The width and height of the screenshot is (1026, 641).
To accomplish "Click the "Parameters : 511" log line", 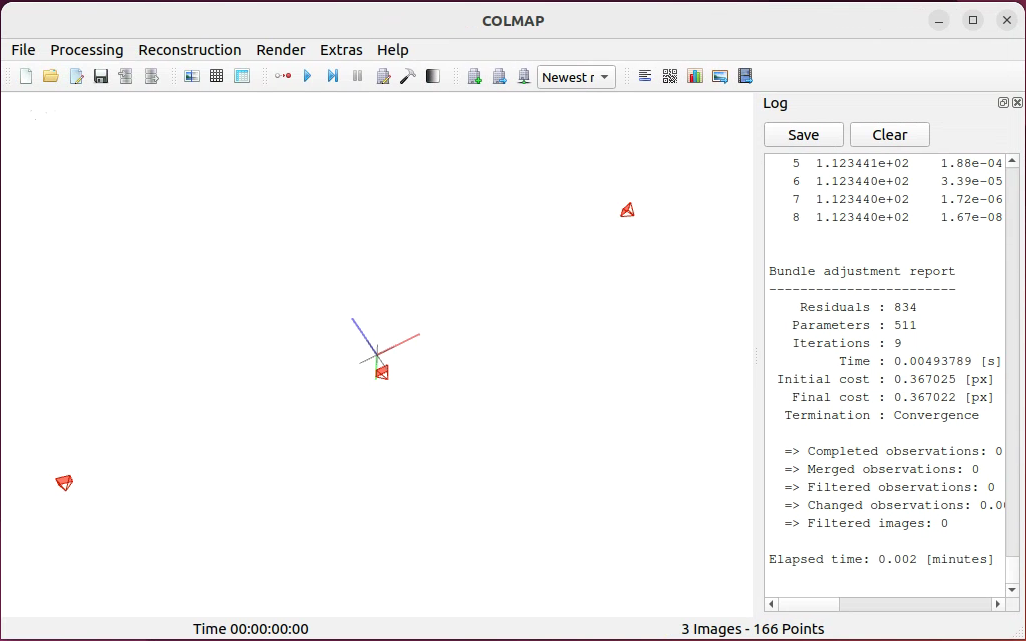I will click(854, 325).
